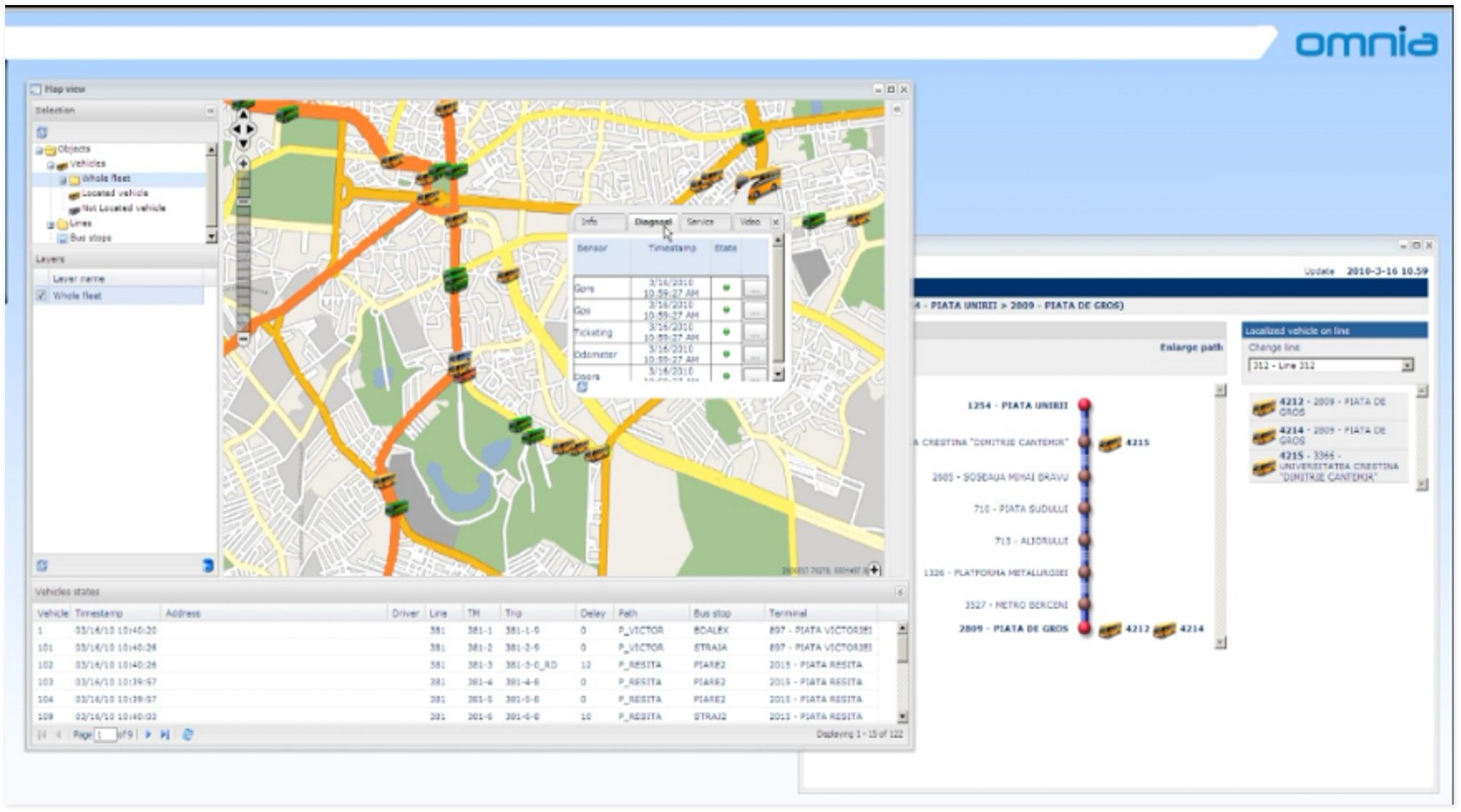The width and height of the screenshot is (1461, 812).
Task: Collapse the Selection panel with chevron
Action: (x=210, y=111)
